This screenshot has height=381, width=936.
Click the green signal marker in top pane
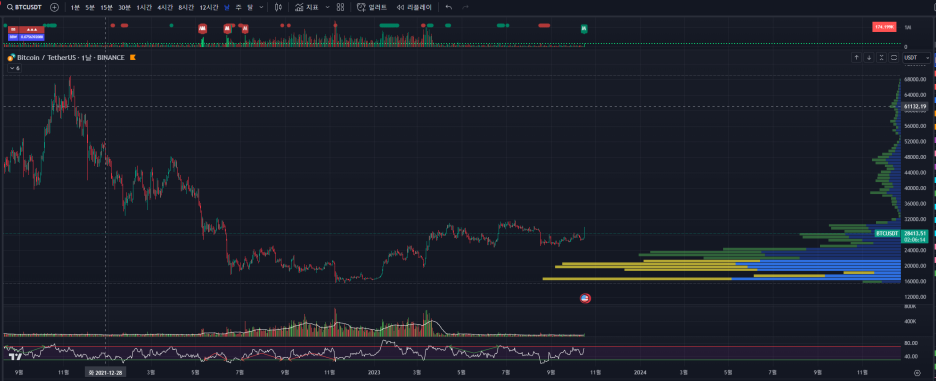(584, 28)
